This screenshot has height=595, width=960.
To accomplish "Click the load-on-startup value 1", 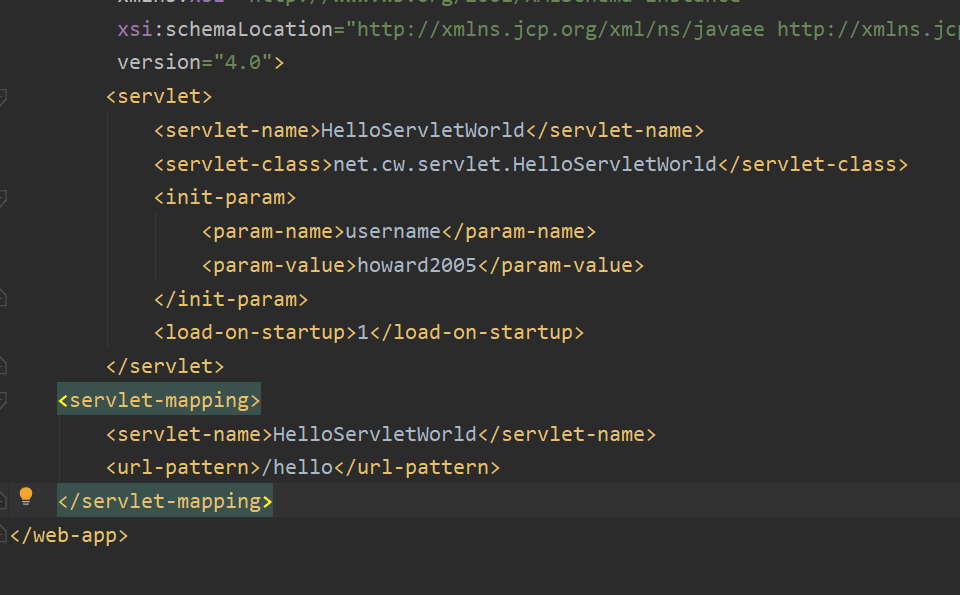I will (x=363, y=332).
